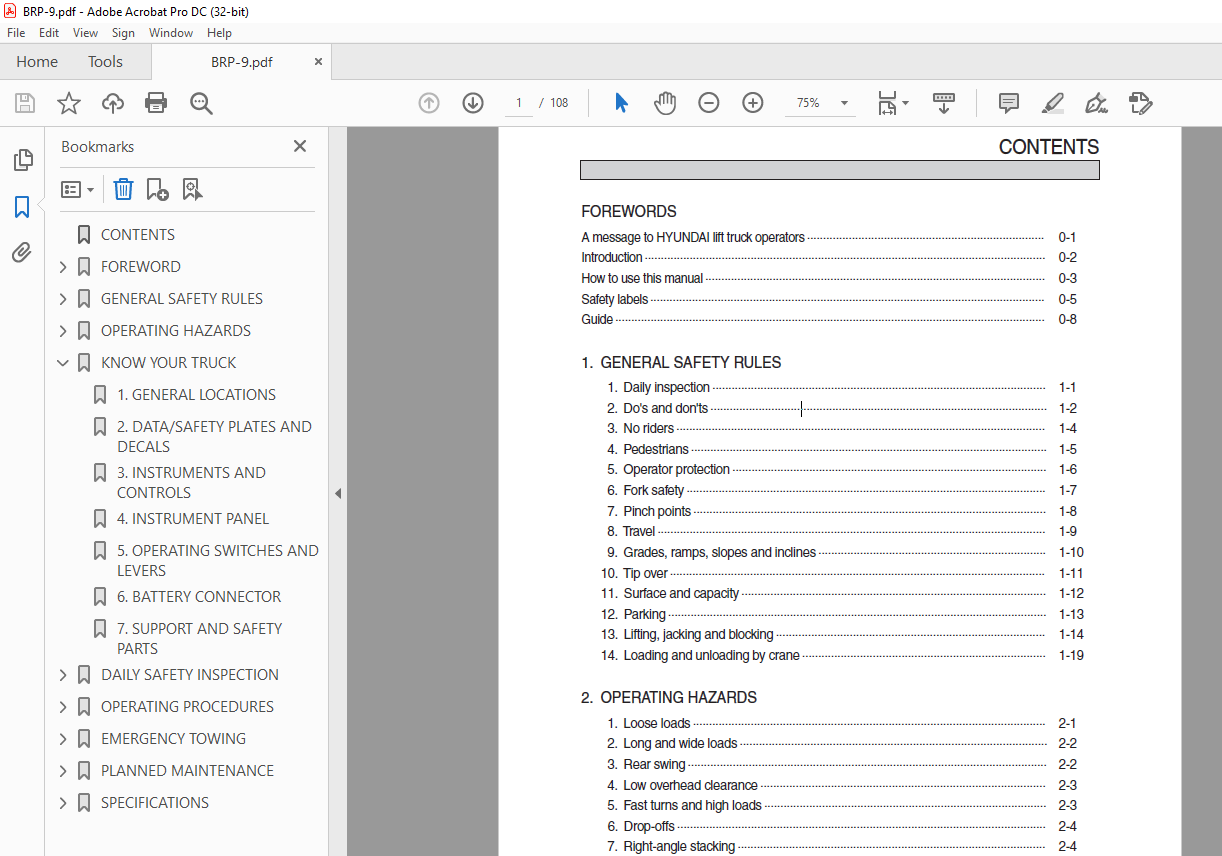Activate the Hand pan tool
The height and width of the screenshot is (856, 1222).
pyautogui.click(x=665, y=103)
